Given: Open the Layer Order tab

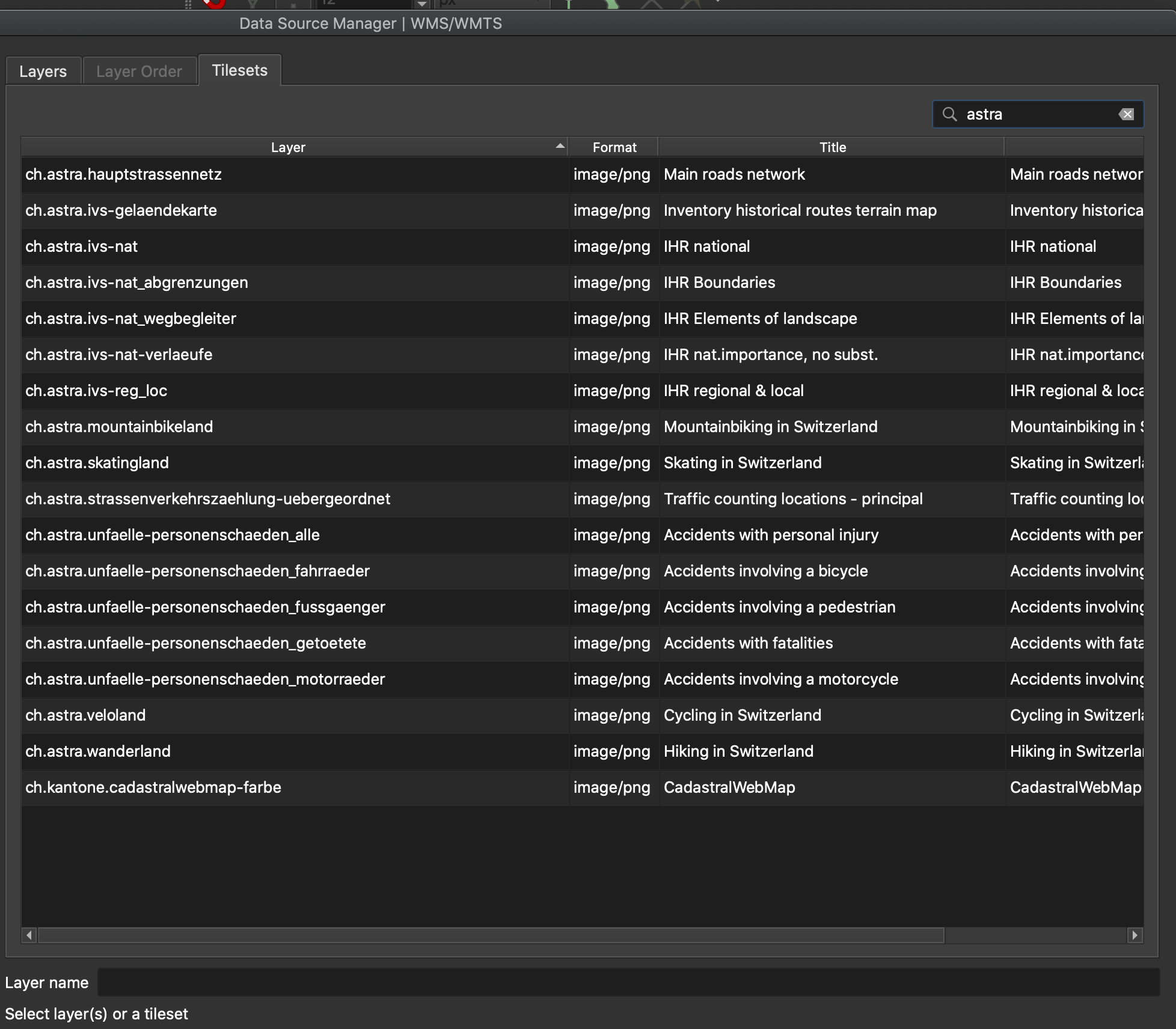Looking at the screenshot, I should [139, 72].
